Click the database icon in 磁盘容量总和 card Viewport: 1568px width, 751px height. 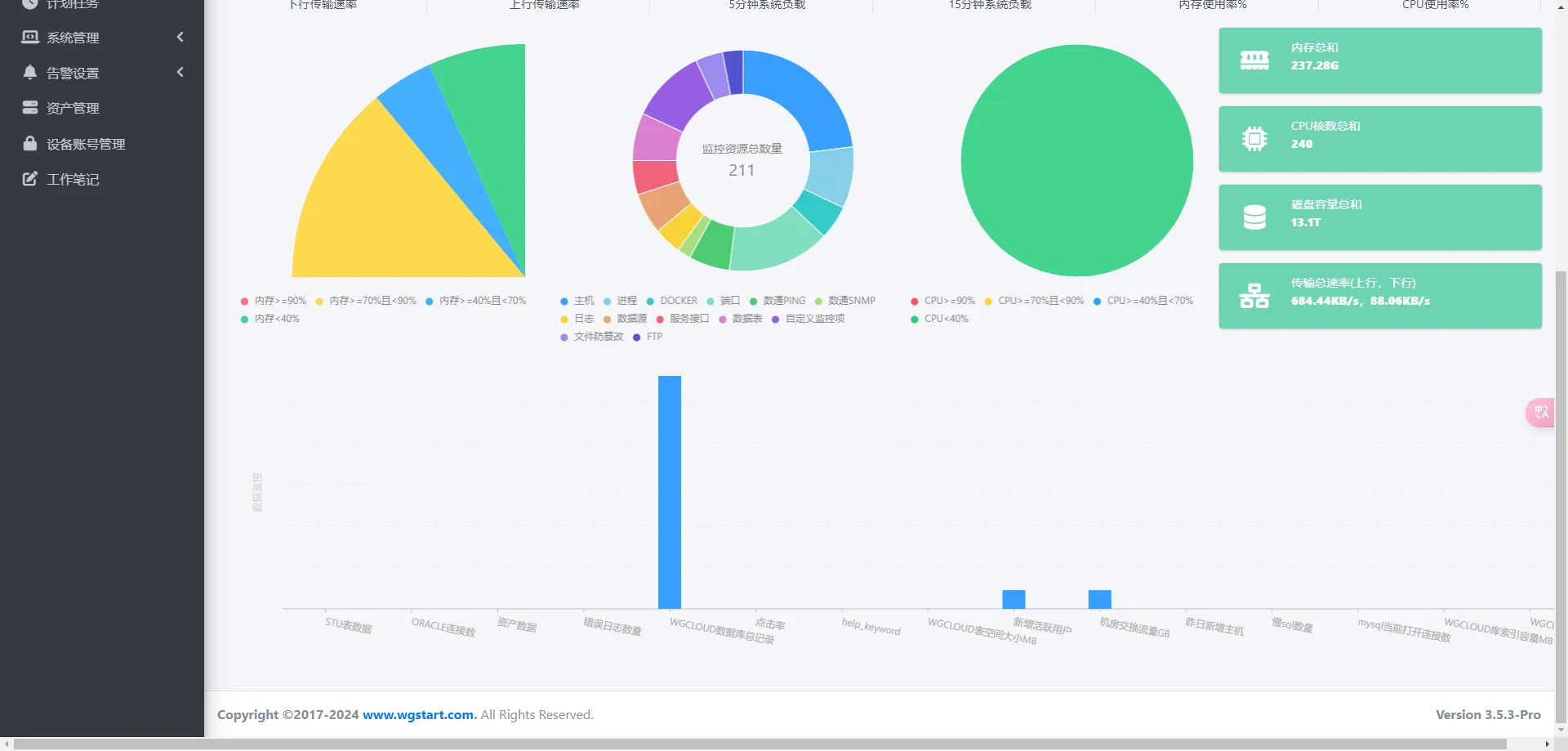coord(1254,217)
